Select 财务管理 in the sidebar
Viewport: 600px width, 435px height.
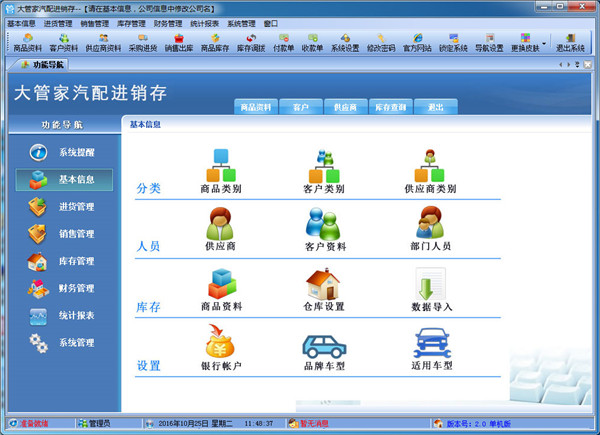(x=63, y=288)
